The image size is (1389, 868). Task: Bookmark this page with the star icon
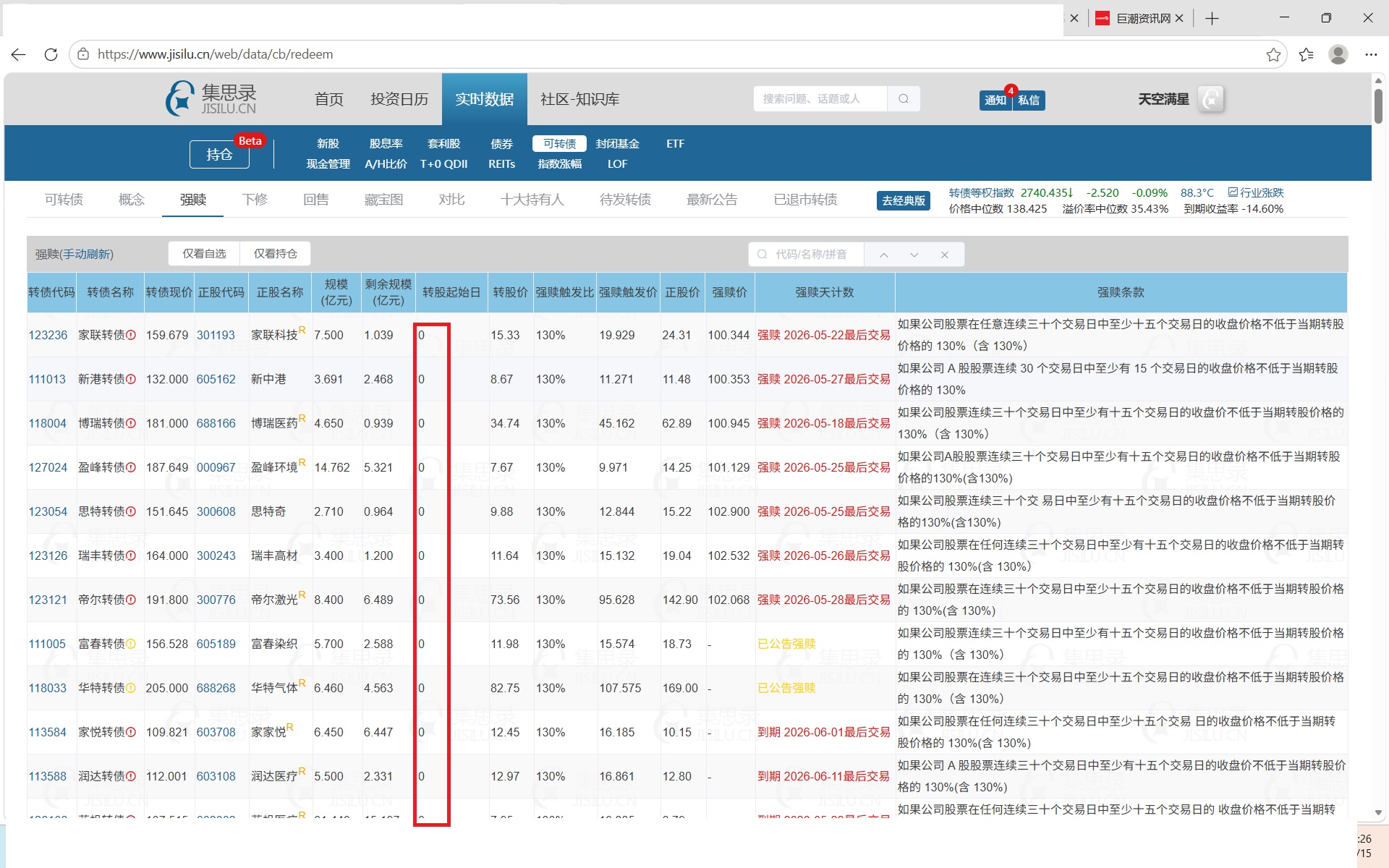(1273, 55)
